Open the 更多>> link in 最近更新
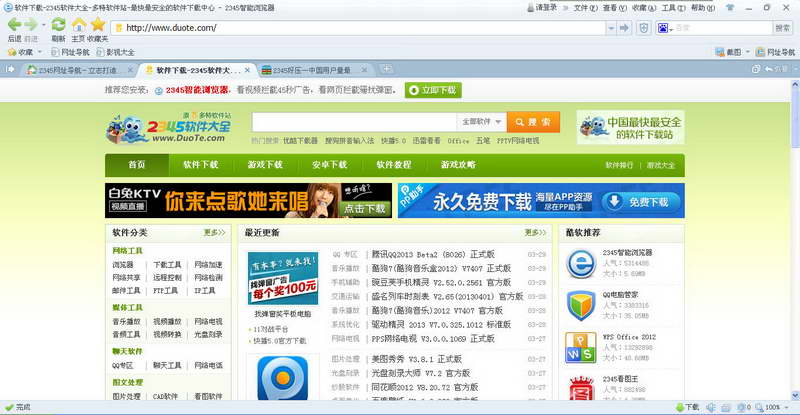 [x=535, y=233]
